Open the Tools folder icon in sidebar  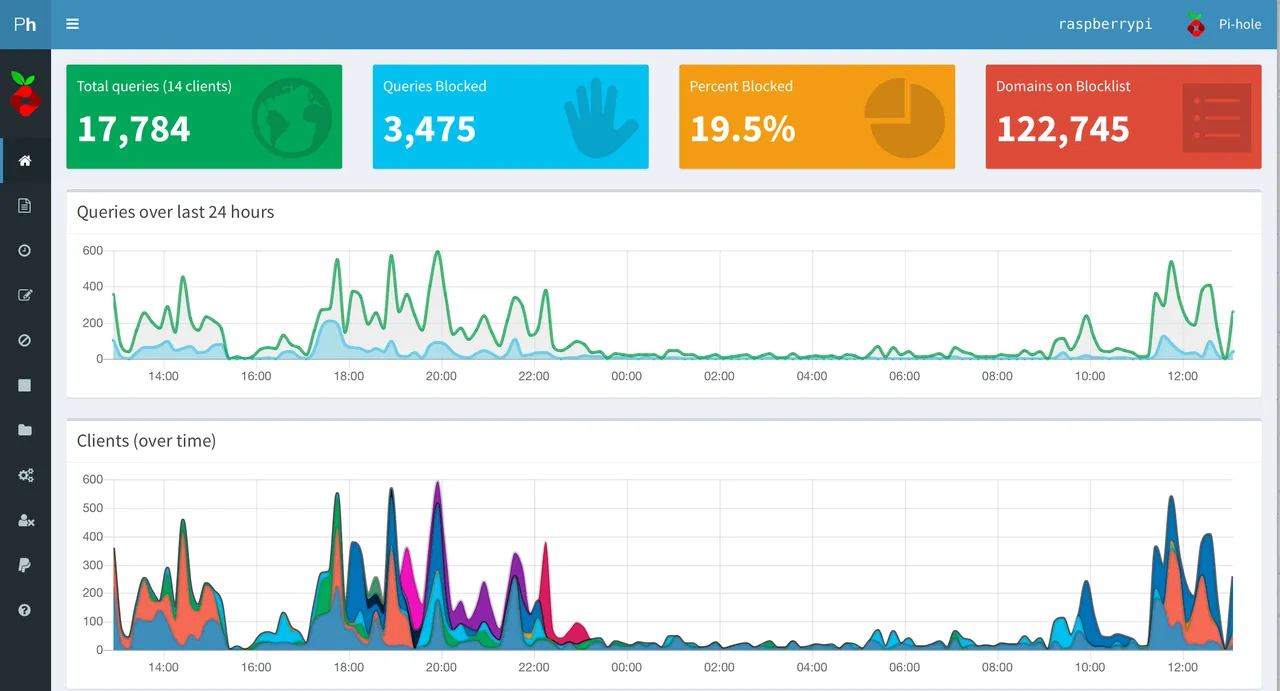[x=25, y=430]
